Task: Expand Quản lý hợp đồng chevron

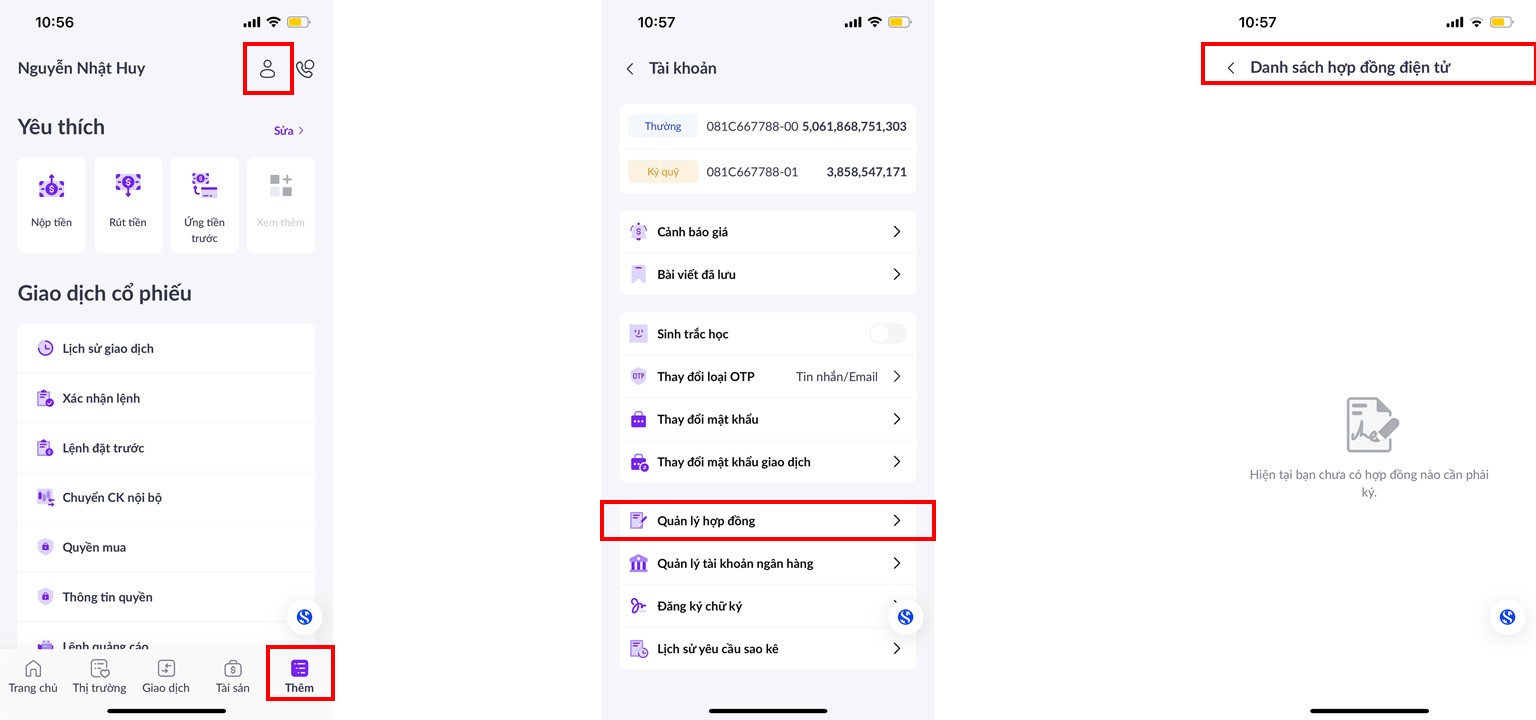Action: pos(896,521)
